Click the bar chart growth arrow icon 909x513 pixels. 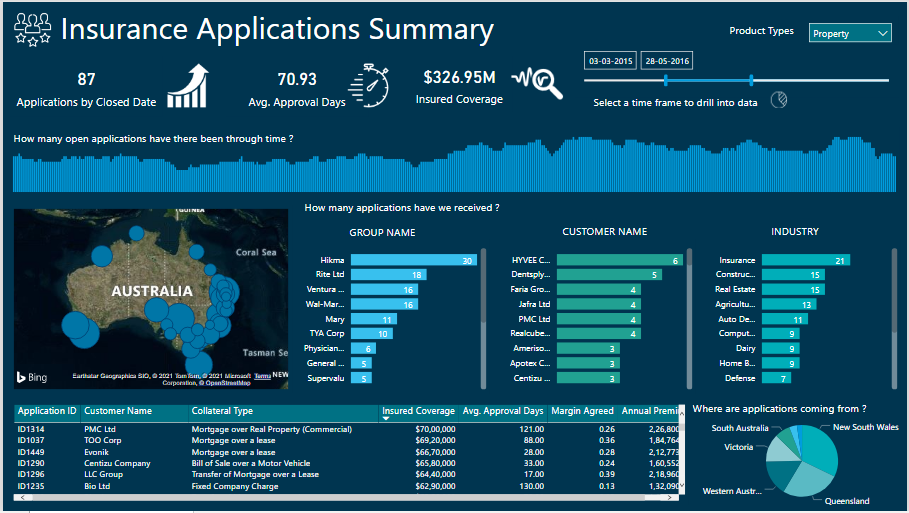pos(187,86)
